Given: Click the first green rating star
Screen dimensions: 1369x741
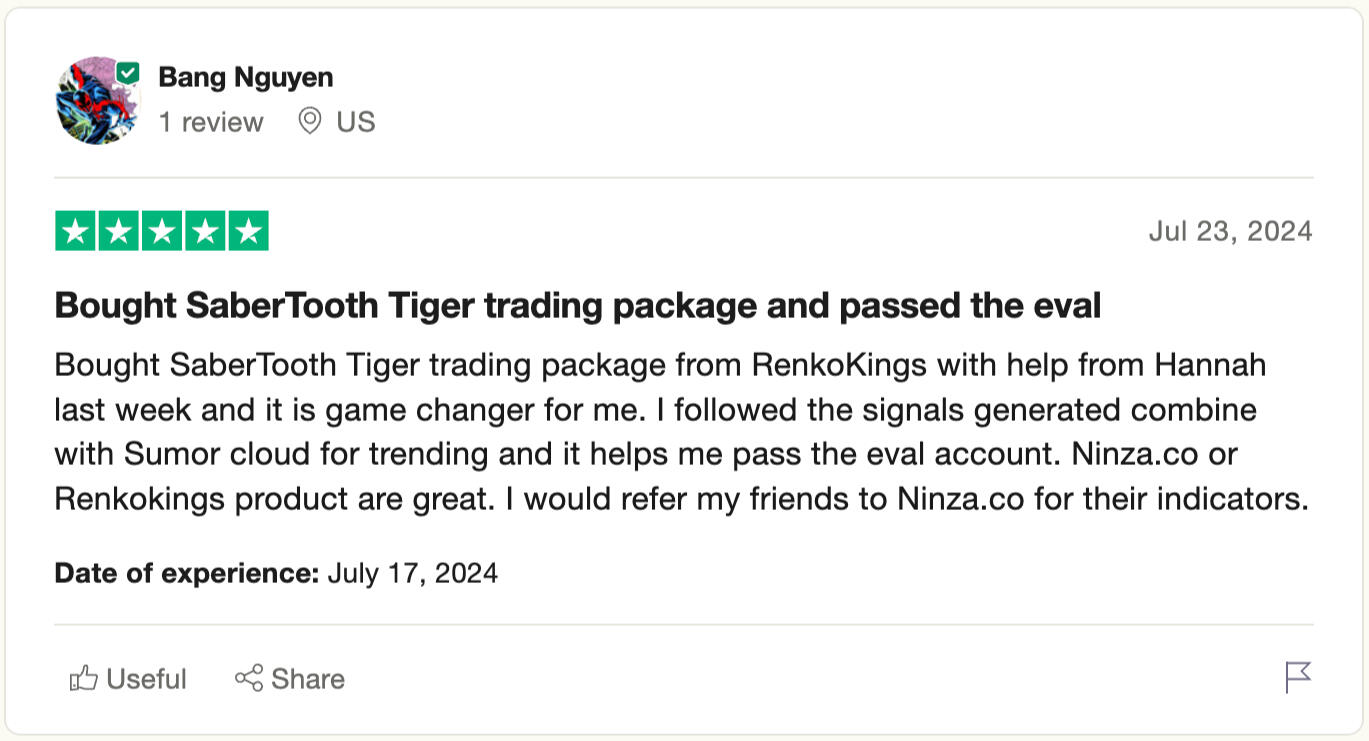Looking at the screenshot, I should pos(75,231).
